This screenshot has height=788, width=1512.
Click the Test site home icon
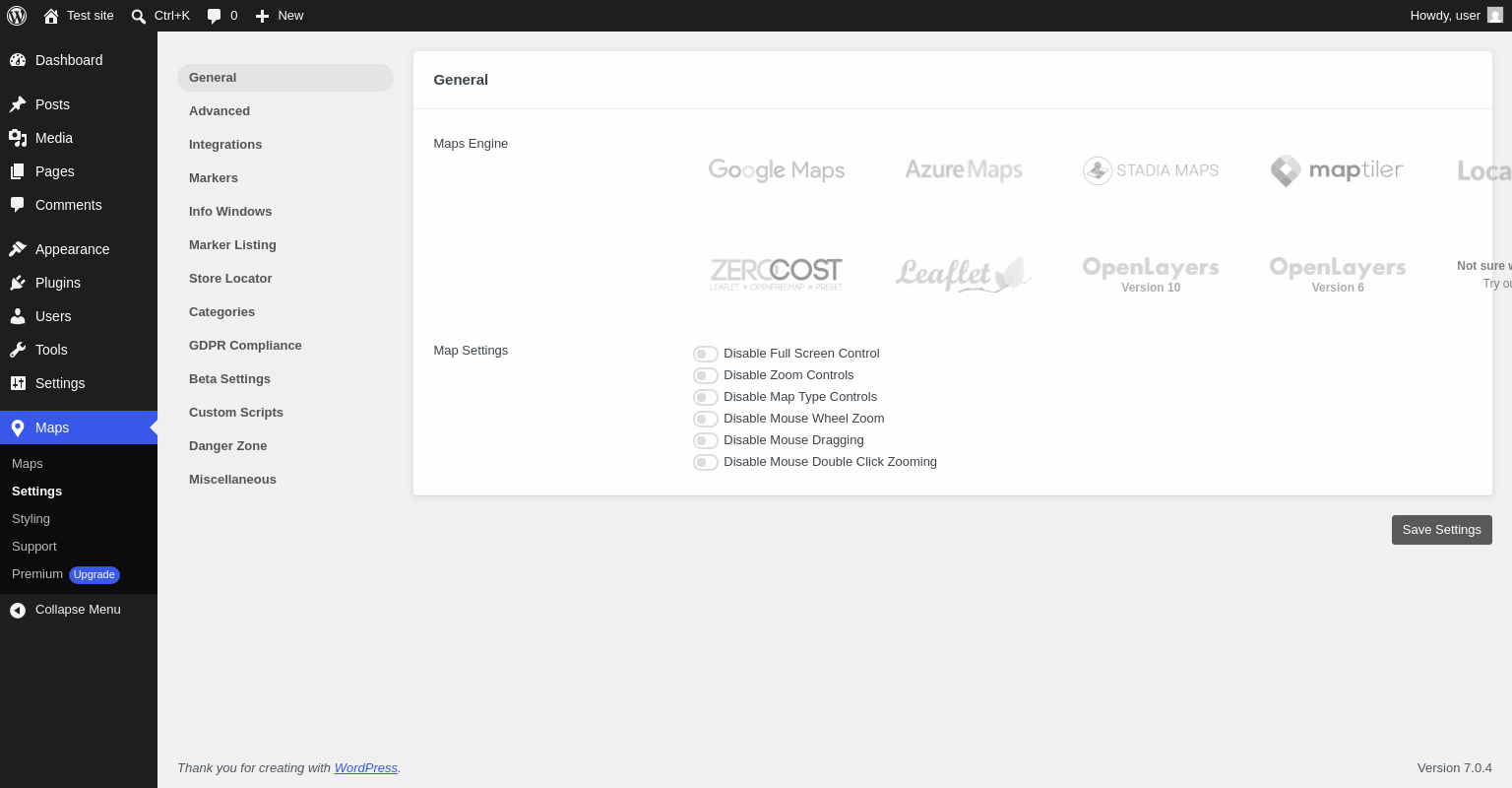click(x=51, y=16)
